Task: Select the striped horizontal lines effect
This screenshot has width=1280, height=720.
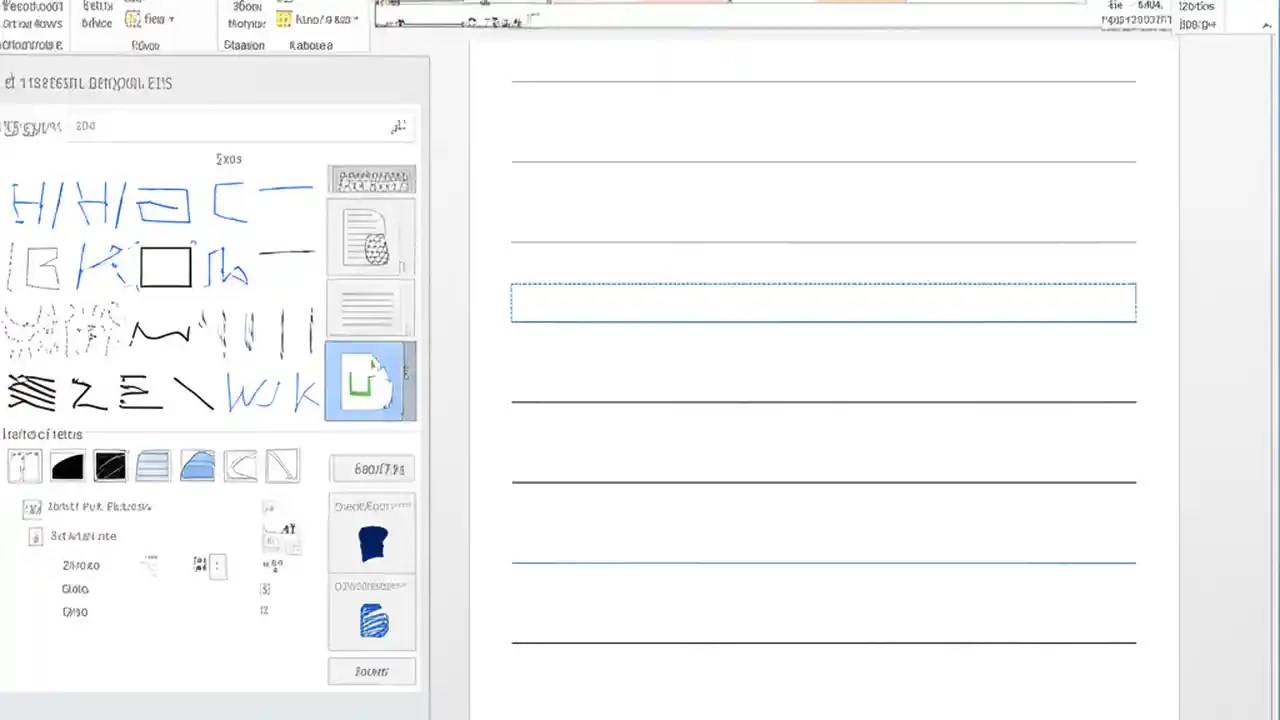Action: click(153, 465)
